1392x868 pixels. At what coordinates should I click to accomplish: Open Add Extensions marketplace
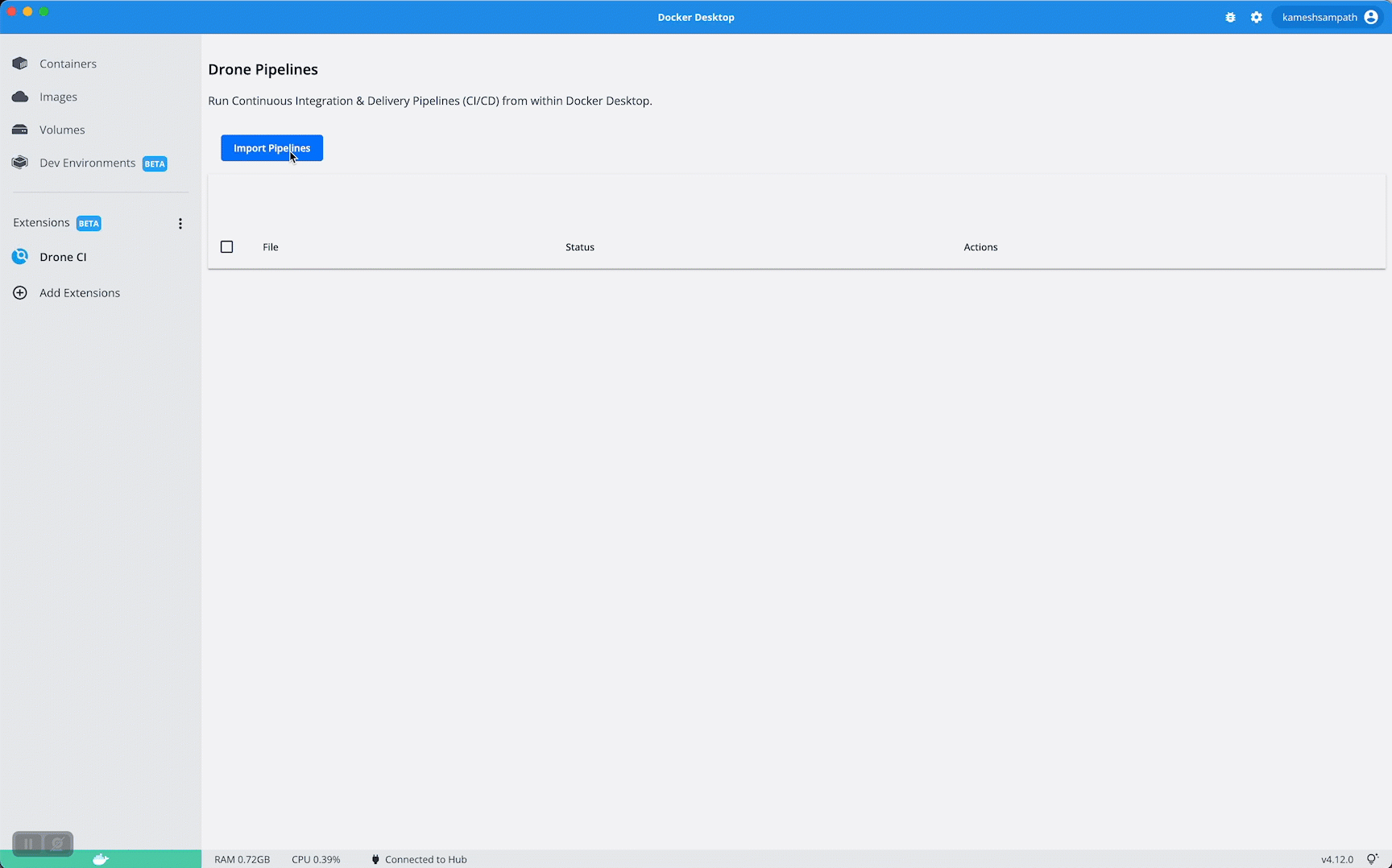[80, 293]
